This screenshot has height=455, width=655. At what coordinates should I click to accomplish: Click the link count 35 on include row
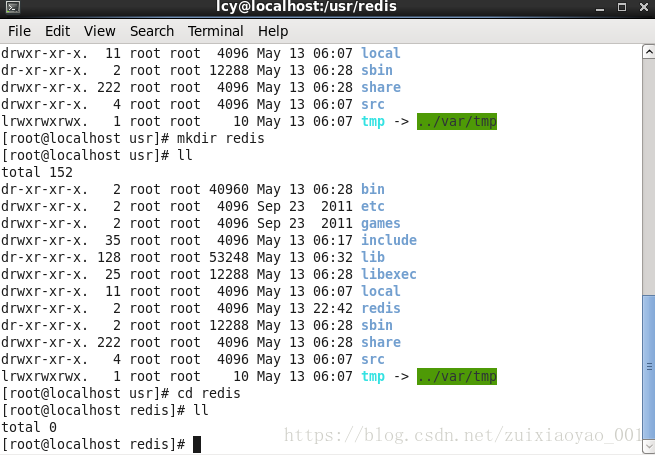click(113, 240)
